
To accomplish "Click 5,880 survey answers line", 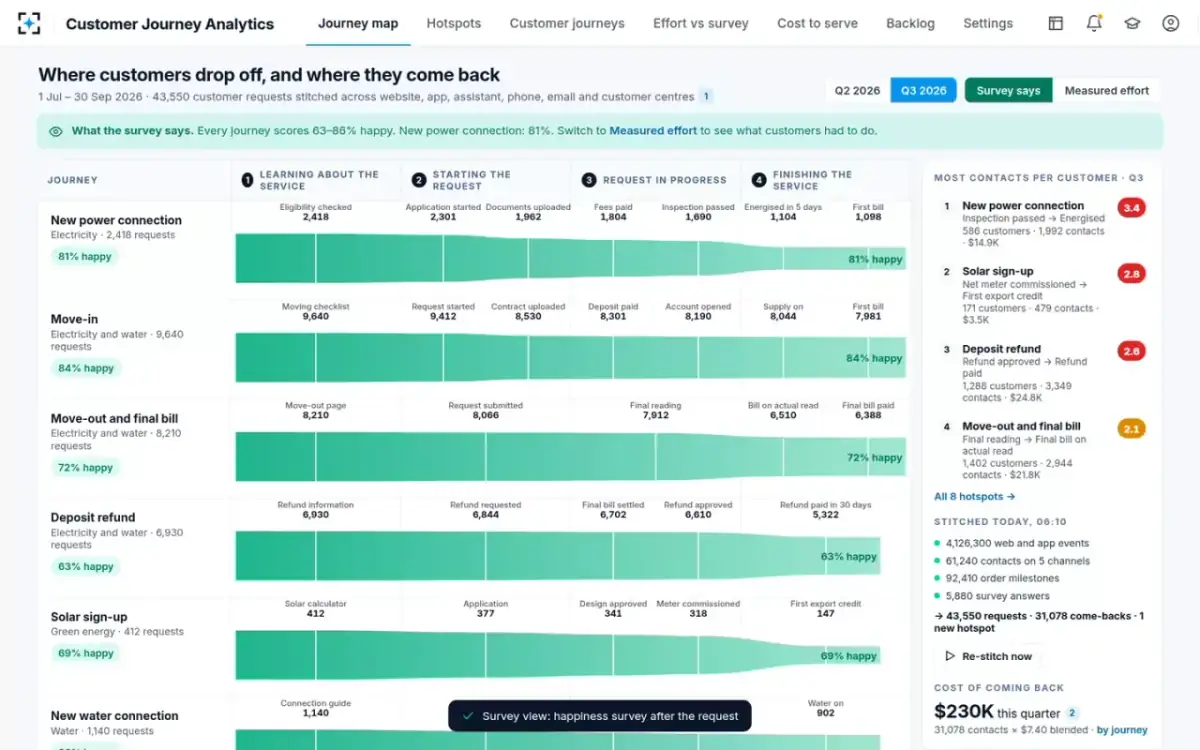I will tap(996, 596).
